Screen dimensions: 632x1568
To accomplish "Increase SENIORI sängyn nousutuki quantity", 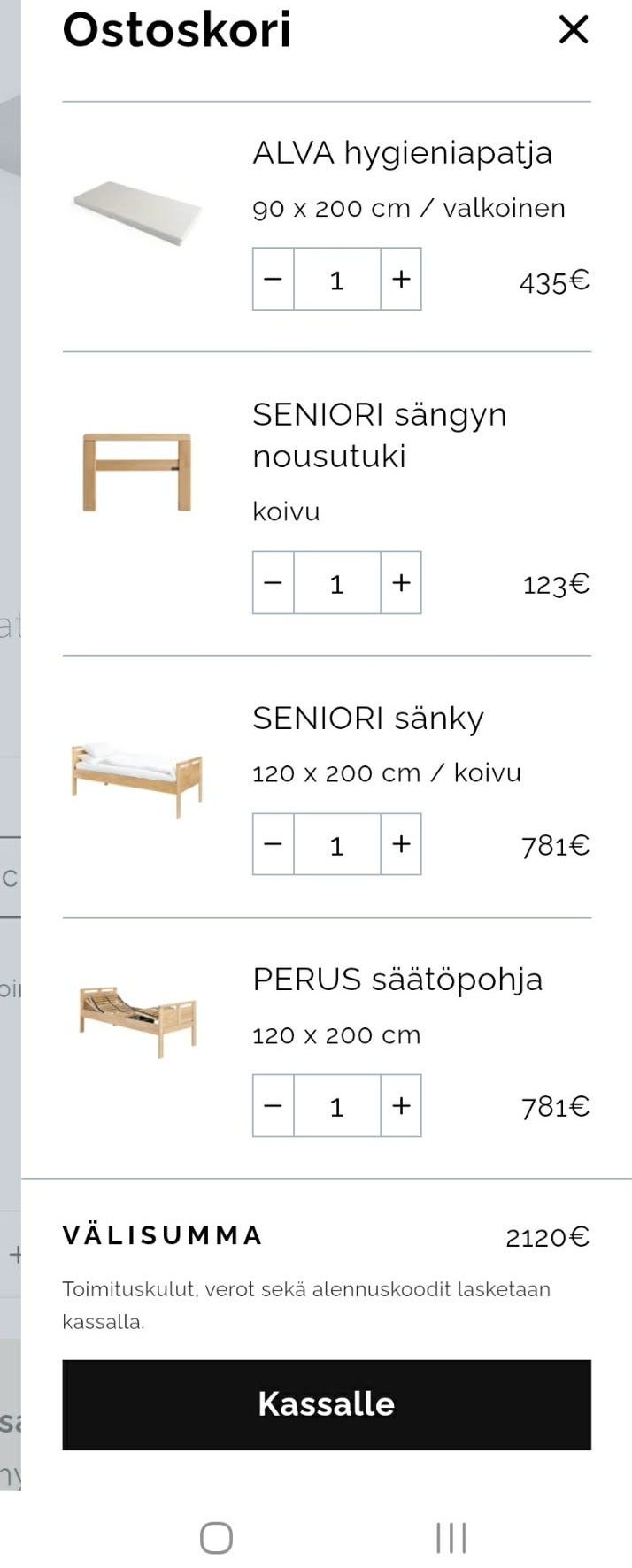I will click(400, 583).
